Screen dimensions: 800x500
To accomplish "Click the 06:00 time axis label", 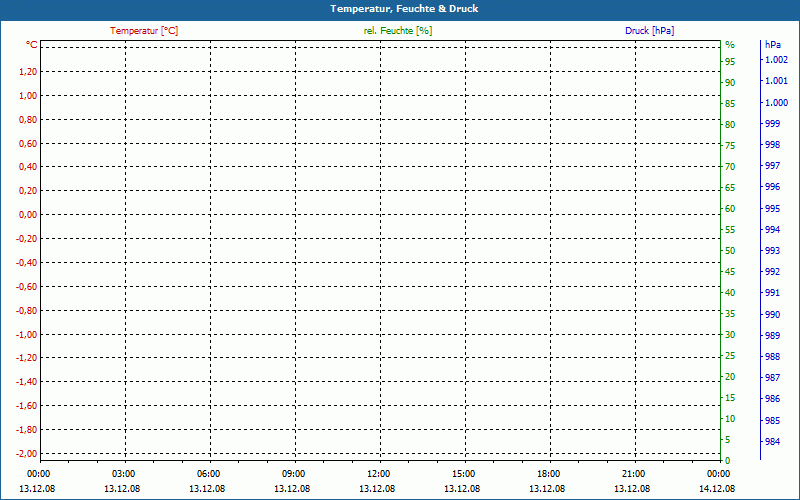I will (x=208, y=474).
